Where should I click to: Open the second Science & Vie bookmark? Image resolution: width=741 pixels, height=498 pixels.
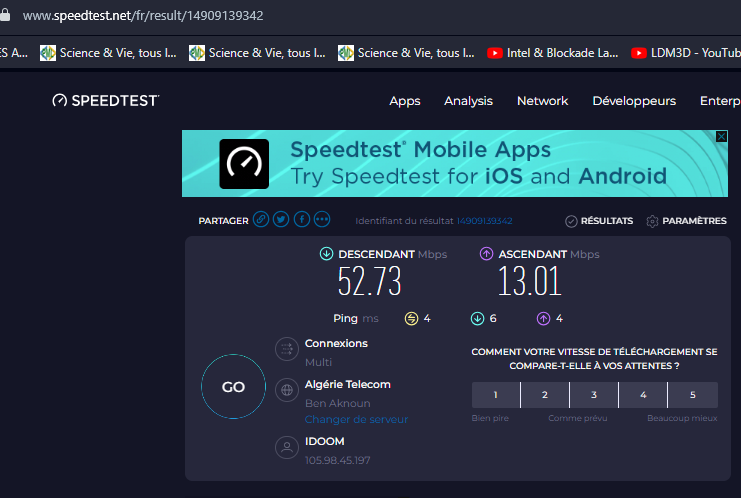pos(257,53)
